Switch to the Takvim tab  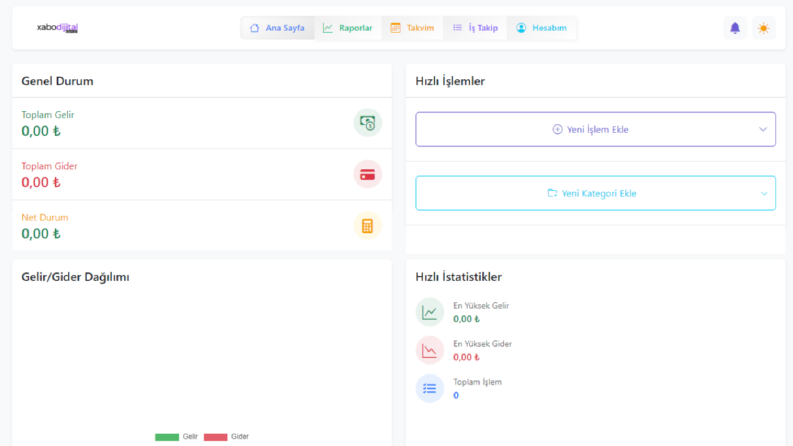[412, 28]
